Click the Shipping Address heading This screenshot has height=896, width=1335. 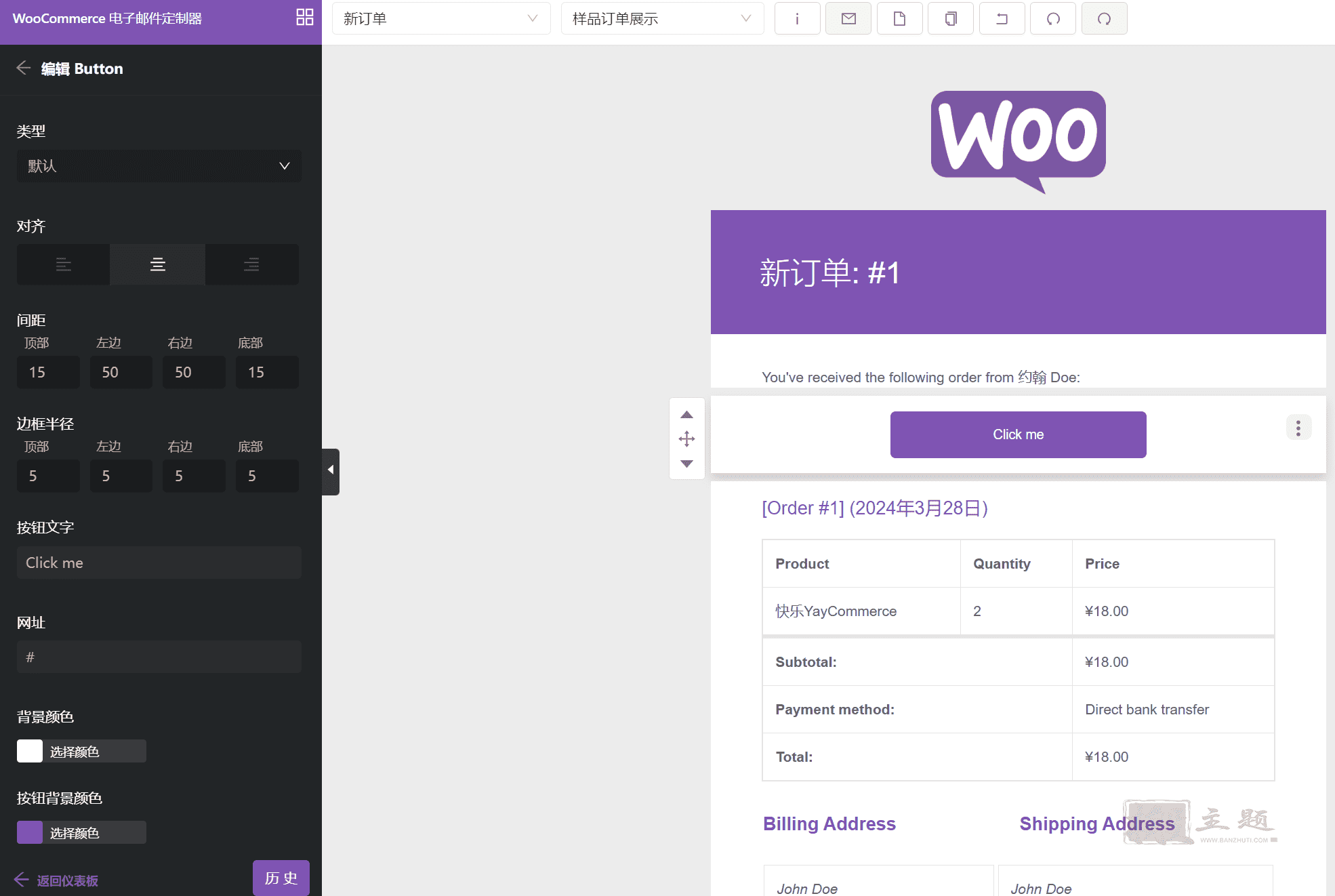[x=1097, y=823]
